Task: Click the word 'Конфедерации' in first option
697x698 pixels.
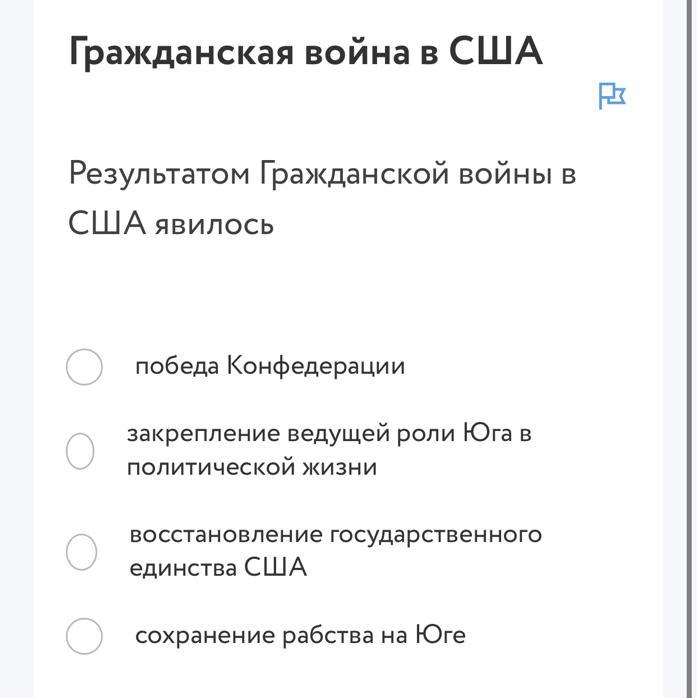Action: pos(316,366)
